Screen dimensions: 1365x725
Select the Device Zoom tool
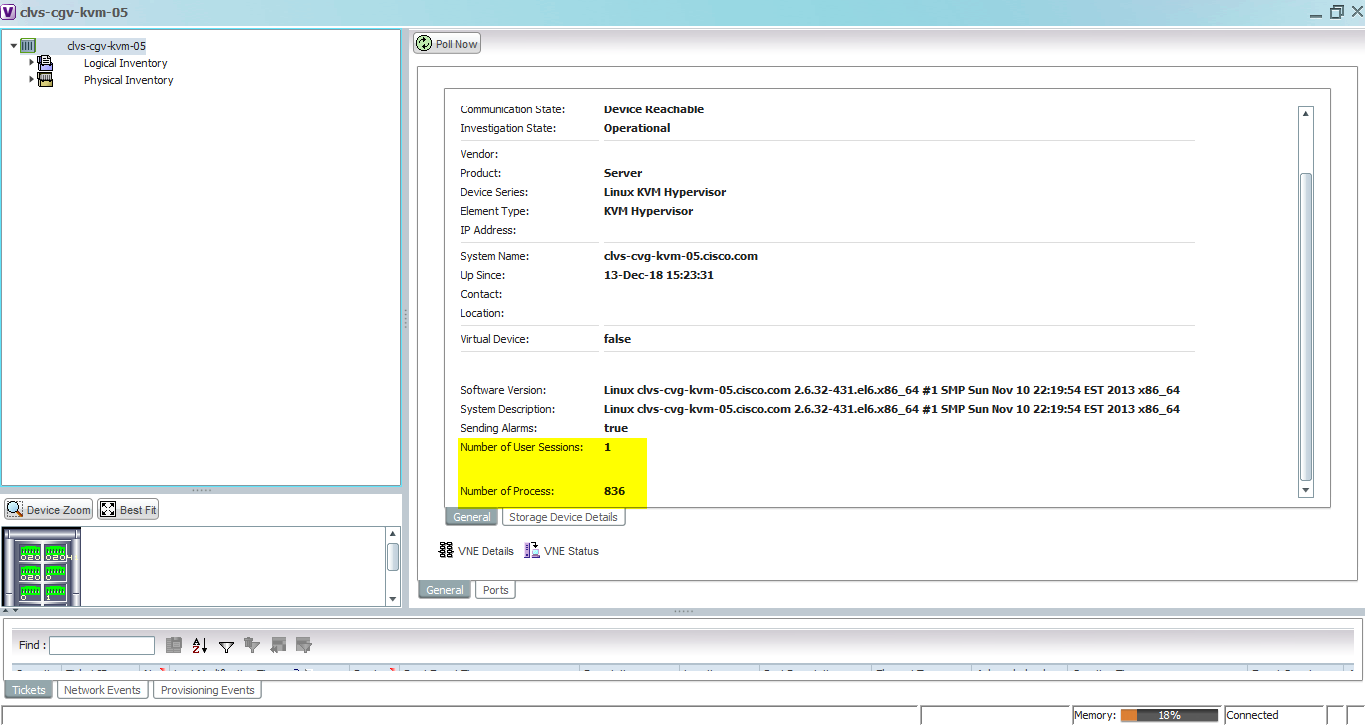pyautogui.click(x=47, y=509)
